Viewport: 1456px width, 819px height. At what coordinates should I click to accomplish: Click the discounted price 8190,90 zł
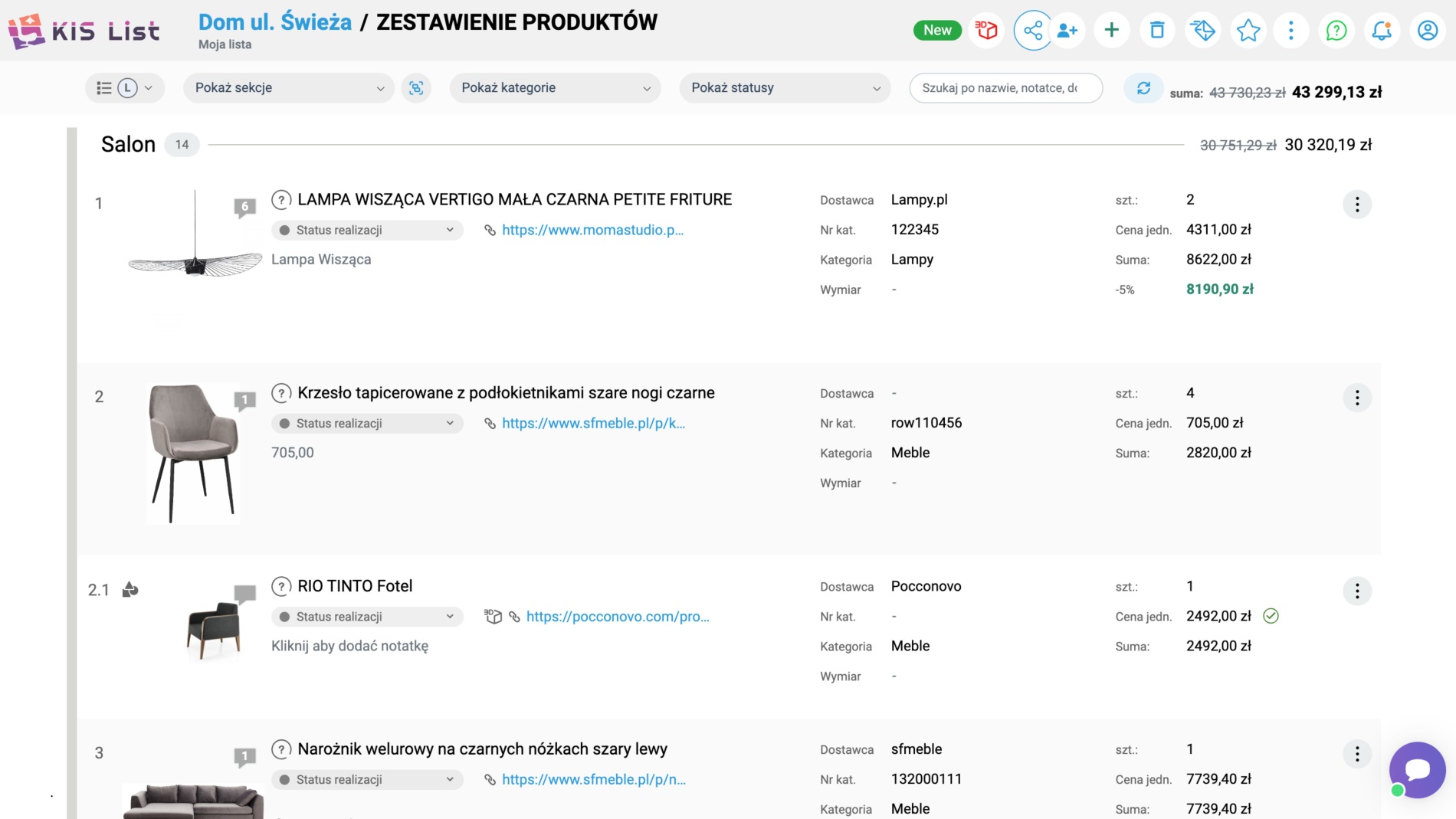click(x=1220, y=290)
